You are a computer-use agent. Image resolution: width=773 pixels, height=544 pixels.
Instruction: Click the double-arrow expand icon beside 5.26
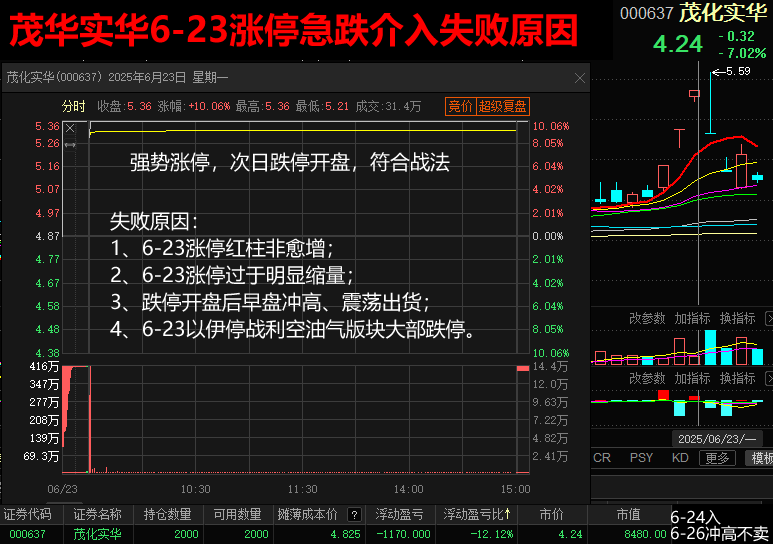(70, 145)
